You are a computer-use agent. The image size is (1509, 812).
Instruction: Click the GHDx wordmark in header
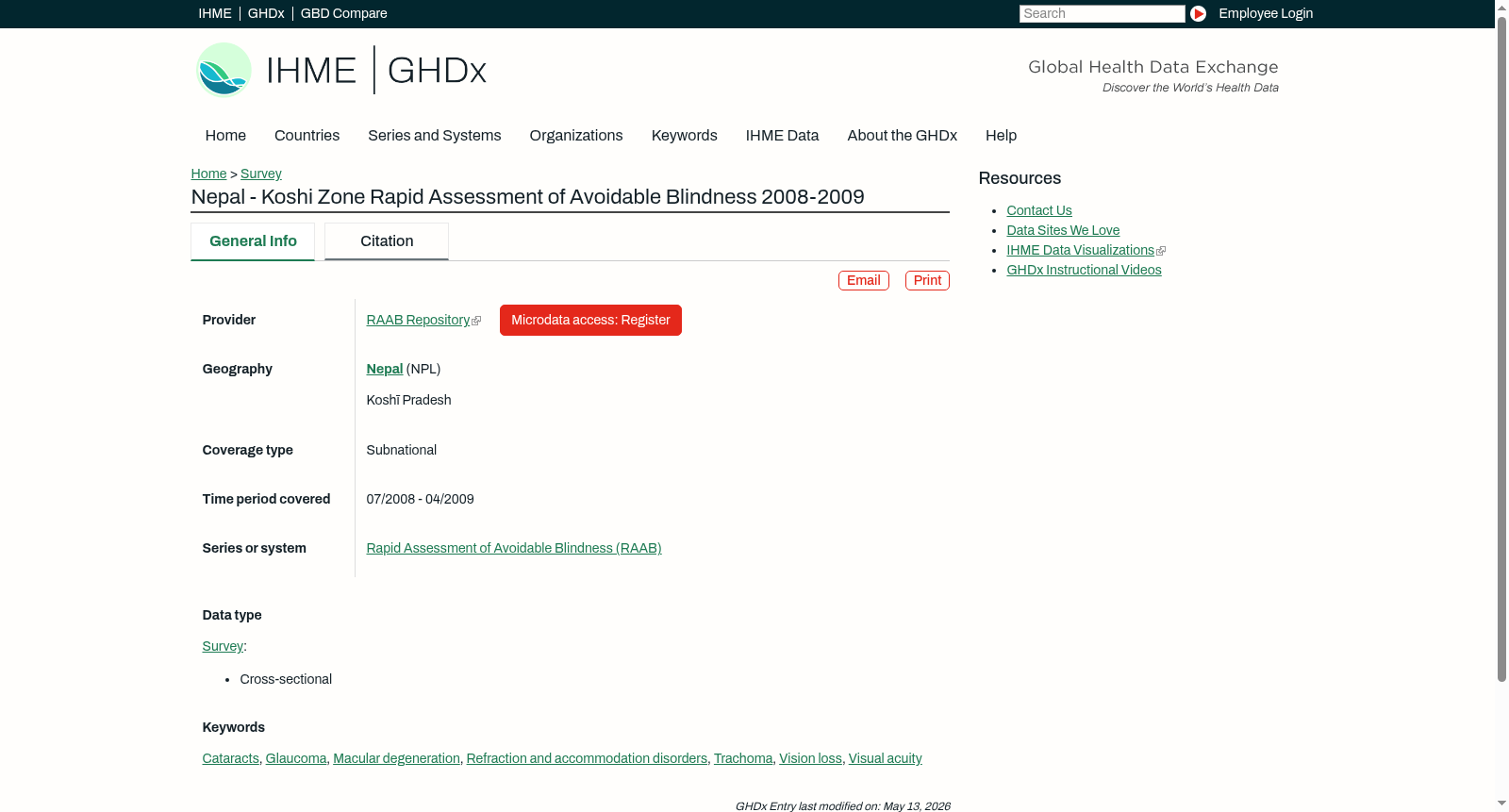(437, 71)
